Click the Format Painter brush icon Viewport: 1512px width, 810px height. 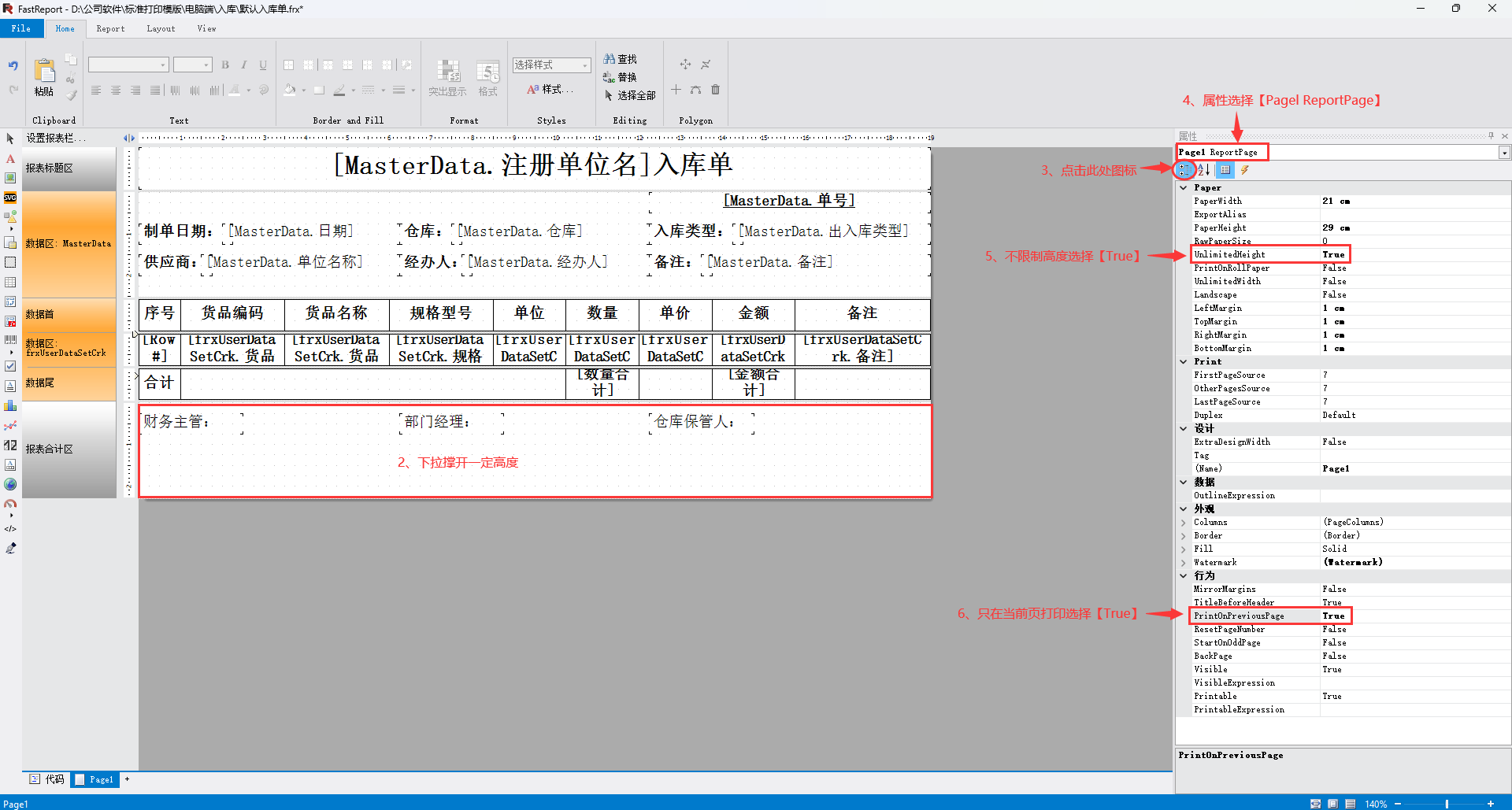71,95
